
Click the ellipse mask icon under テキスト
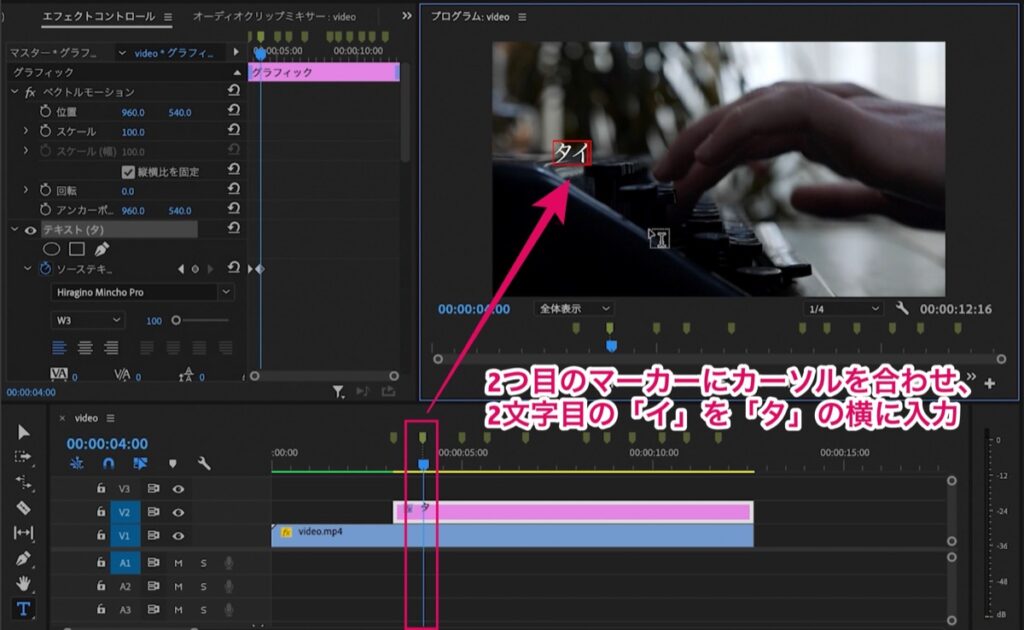tap(51, 249)
